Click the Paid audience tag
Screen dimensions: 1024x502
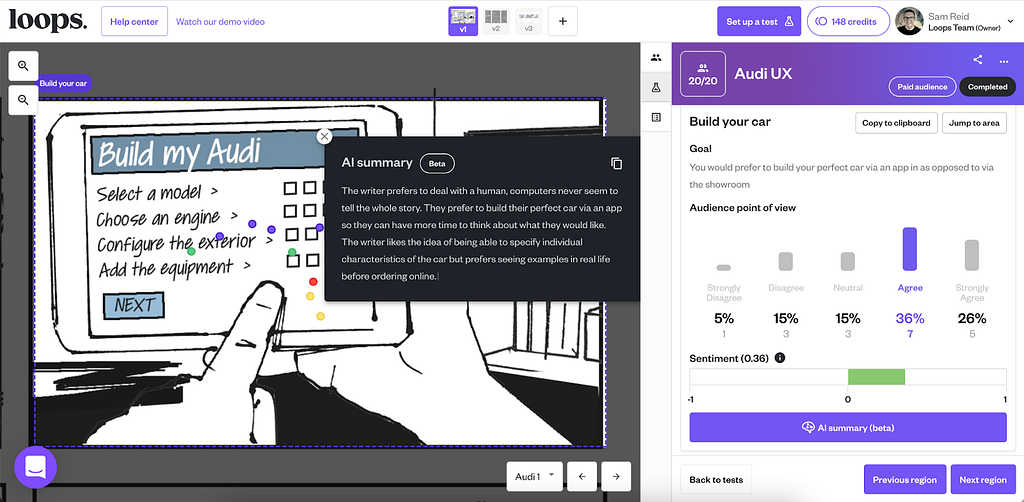[922, 87]
